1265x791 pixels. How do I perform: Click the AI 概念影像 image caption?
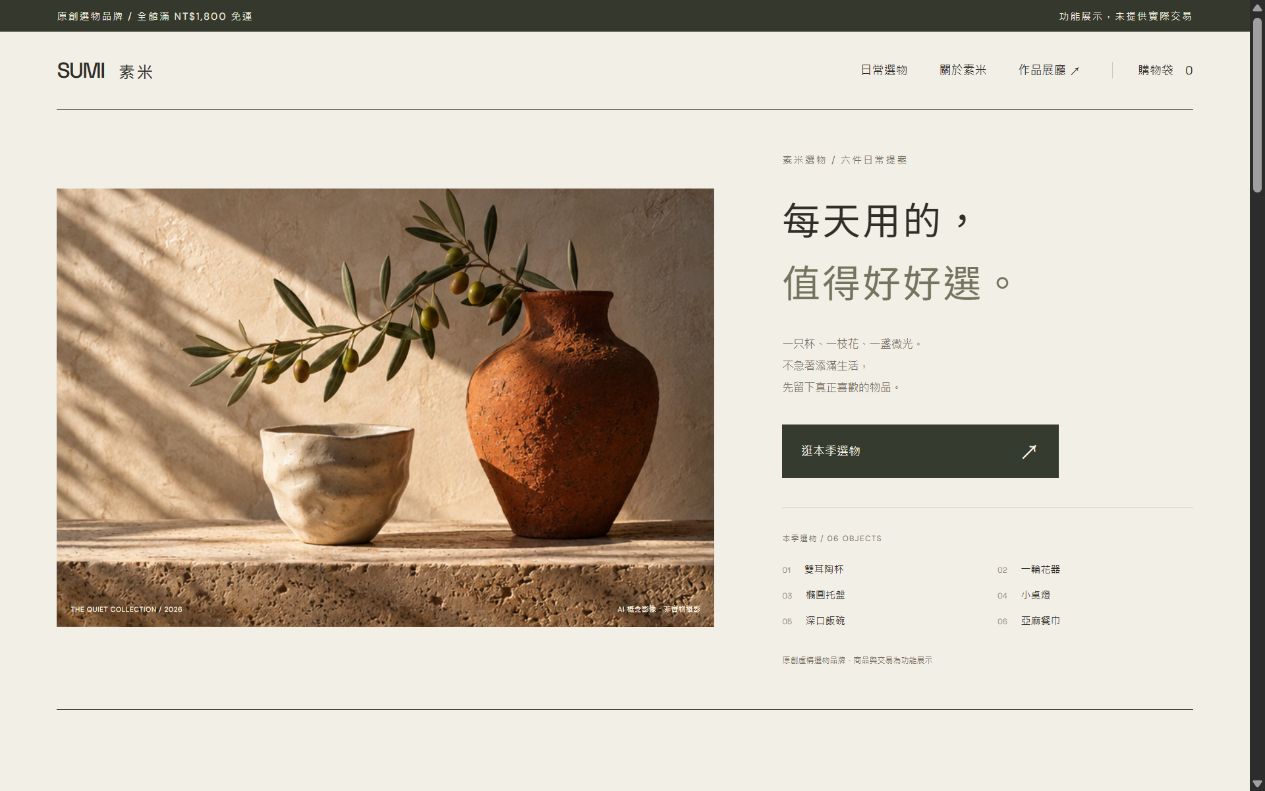point(659,609)
